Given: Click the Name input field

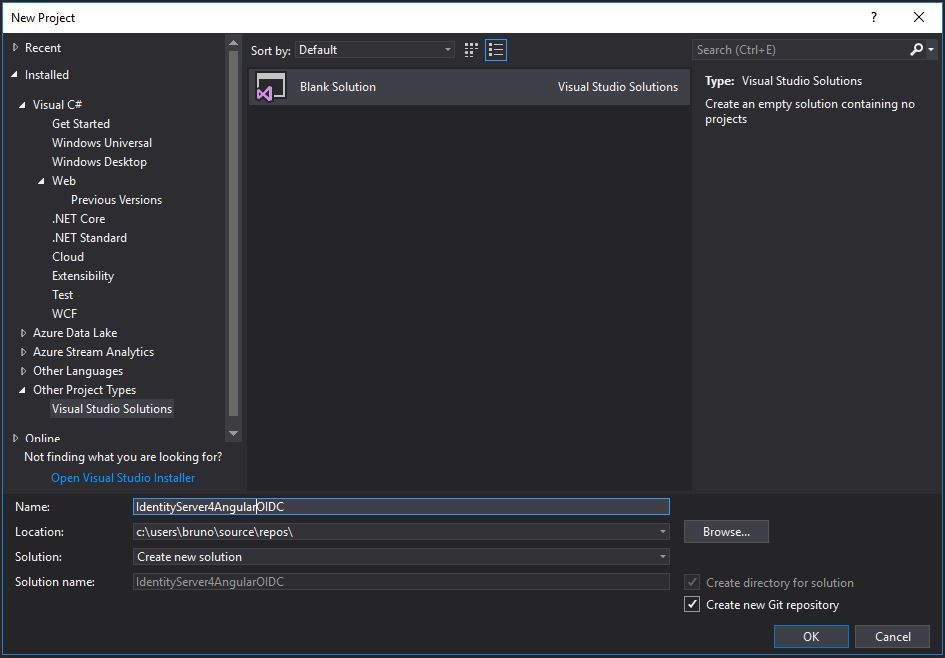Looking at the screenshot, I should pos(401,507).
